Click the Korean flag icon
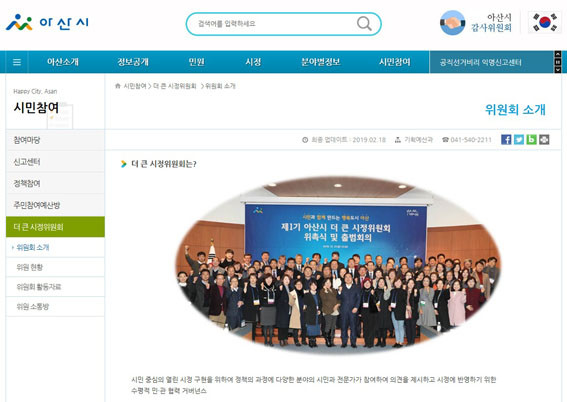 [x=545, y=22]
